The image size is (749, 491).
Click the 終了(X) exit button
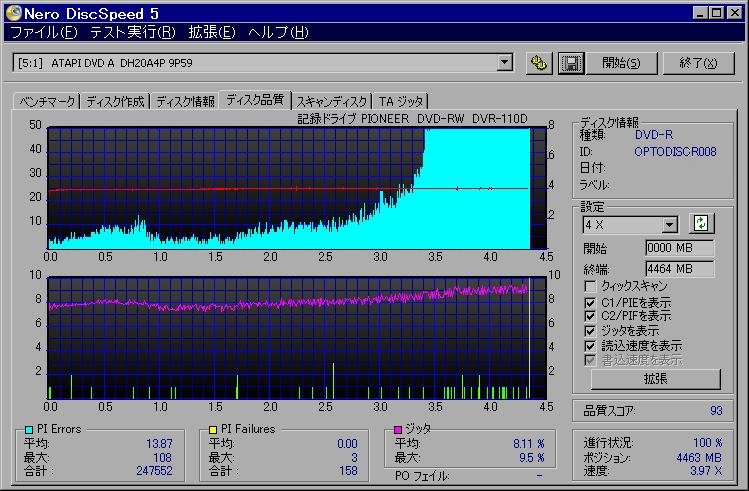698,63
